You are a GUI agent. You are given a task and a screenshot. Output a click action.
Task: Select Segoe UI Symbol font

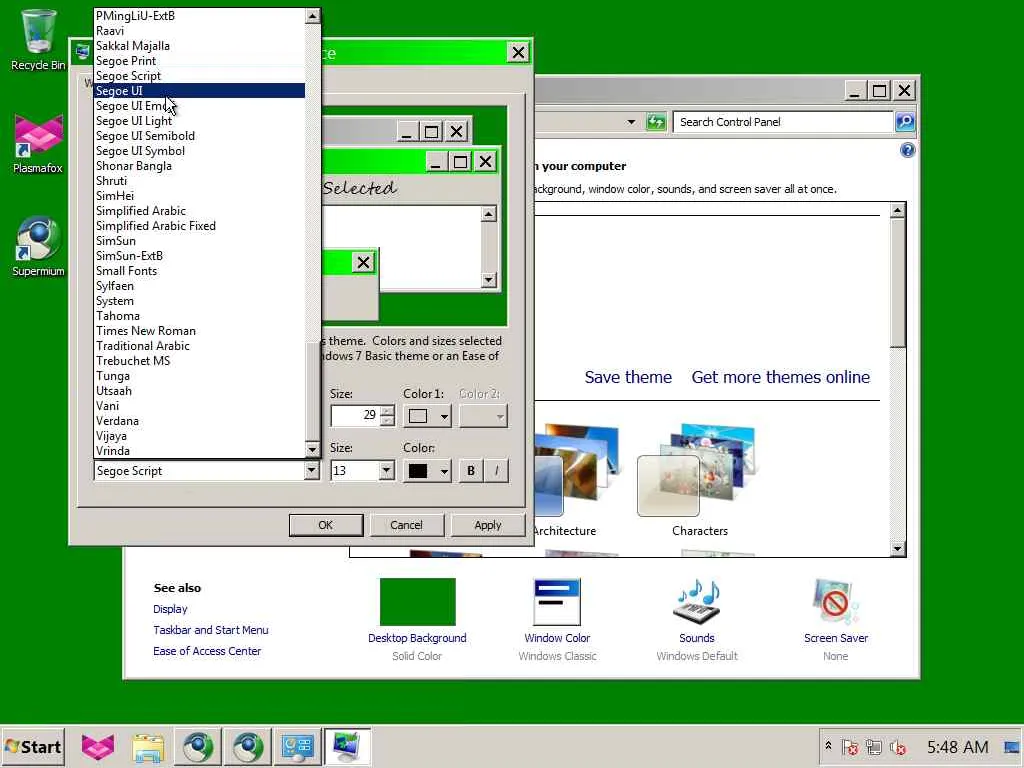[199, 151]
